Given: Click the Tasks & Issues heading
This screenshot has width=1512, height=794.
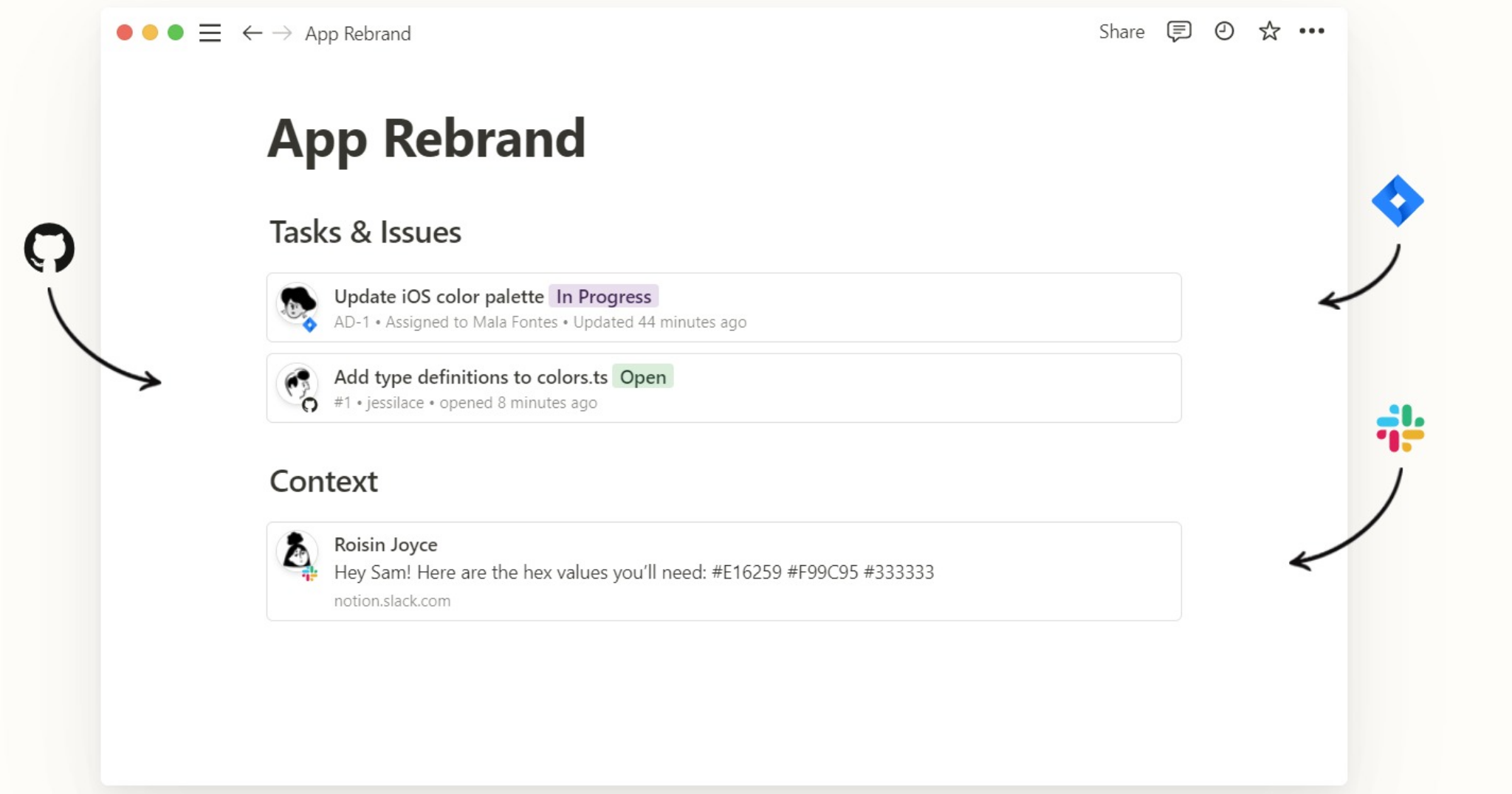Looking at the screenshot, I should coord(365,232).
